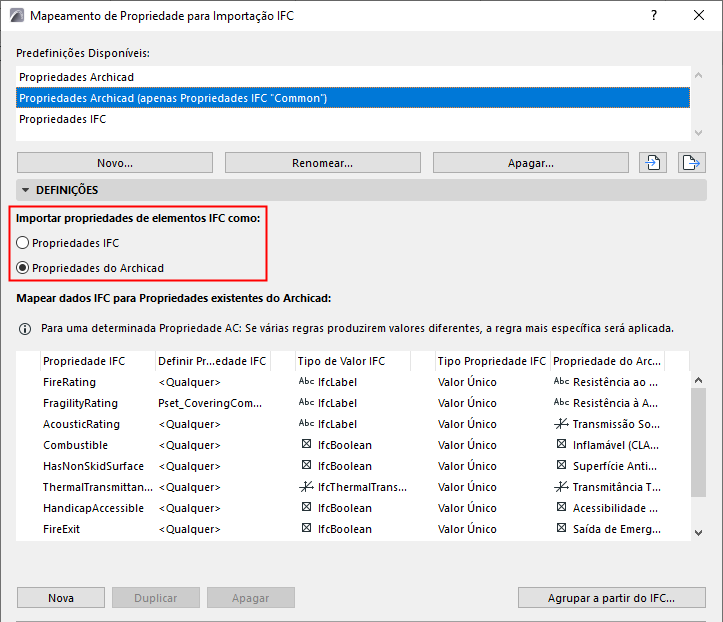Click the Archicad logo in the title bar

tap(17, 16)
